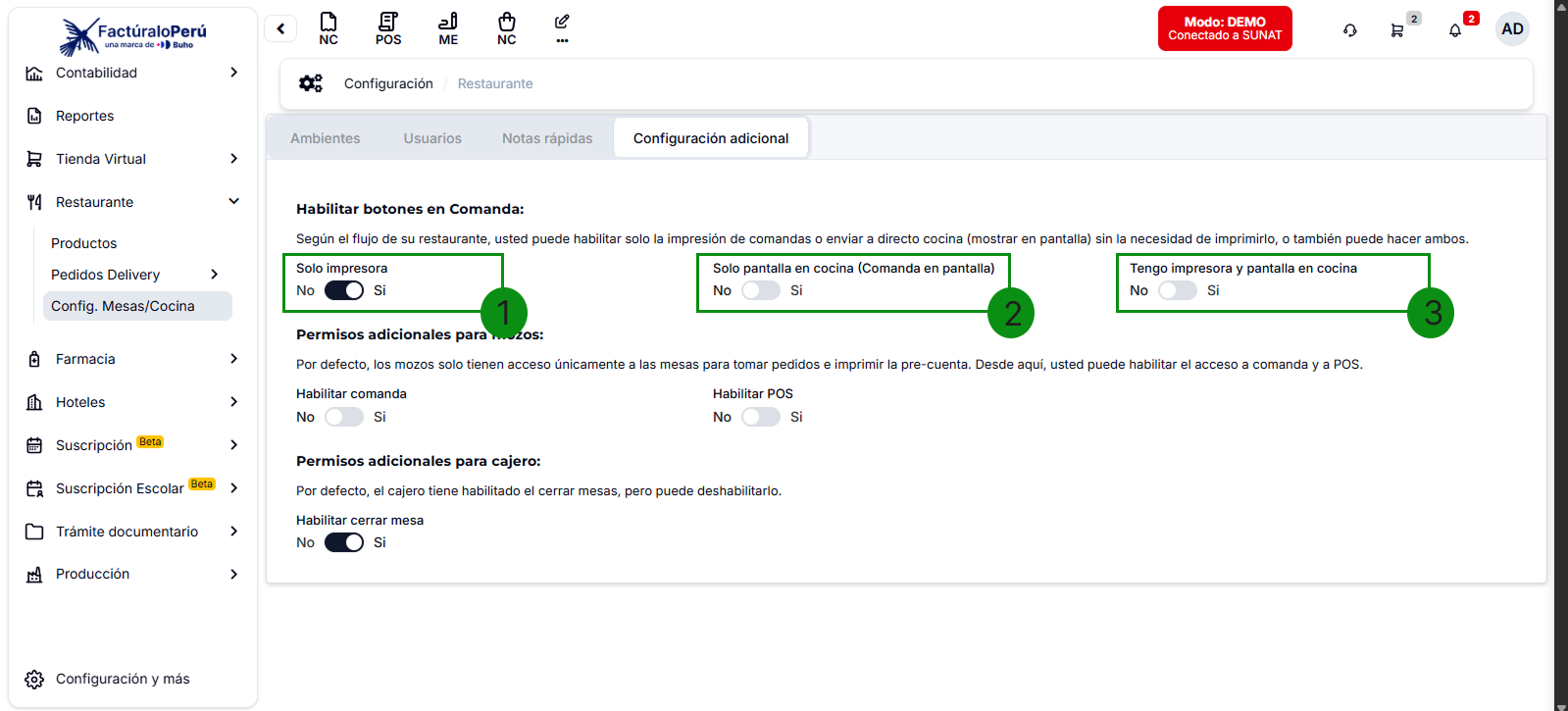Screen dimensions: 1568x711
Task: Open the notifications bell
Action: 1455,30
